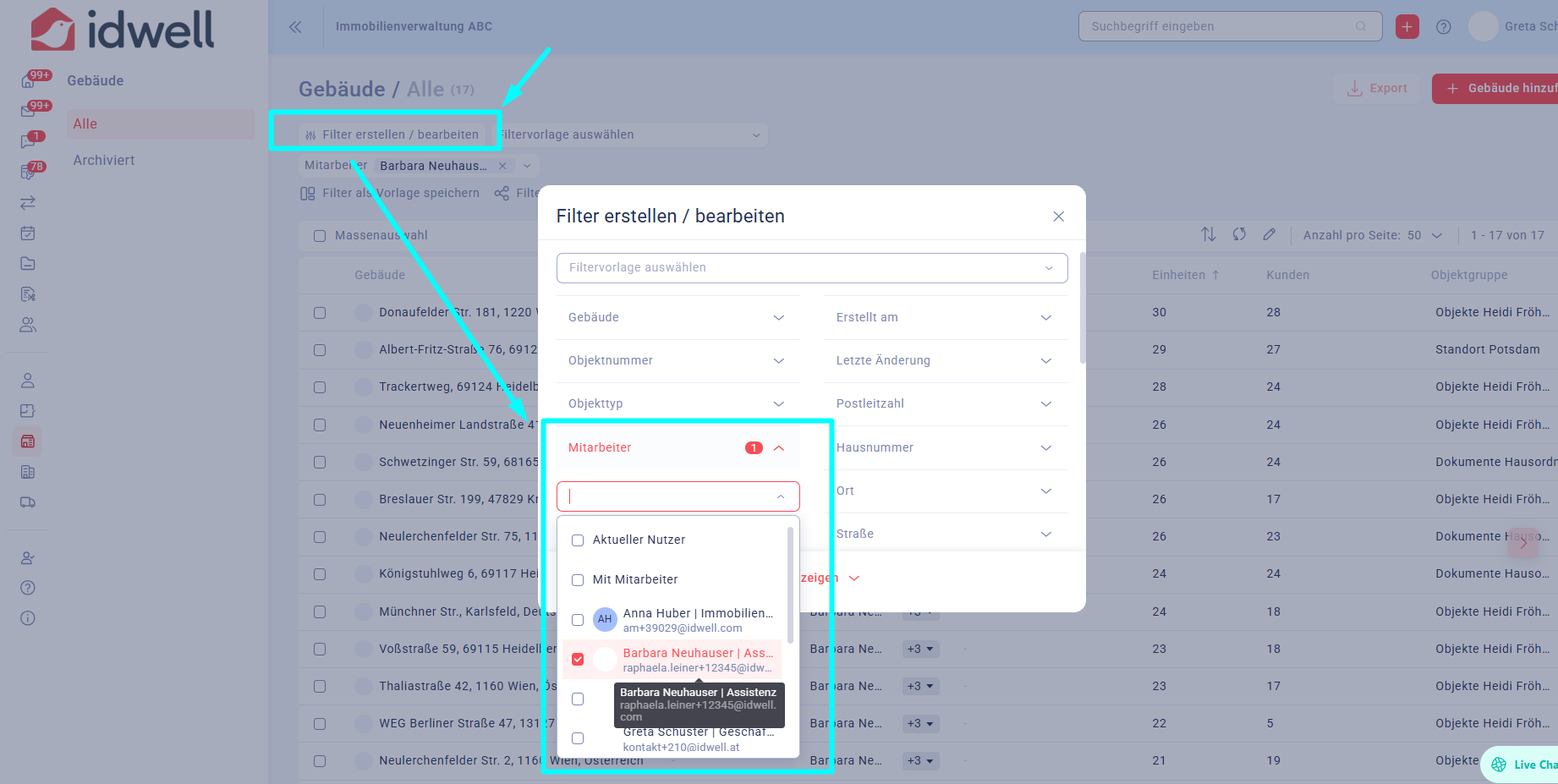
Task: Click the Objektgruppe column header
Action: pos(1469,275)
